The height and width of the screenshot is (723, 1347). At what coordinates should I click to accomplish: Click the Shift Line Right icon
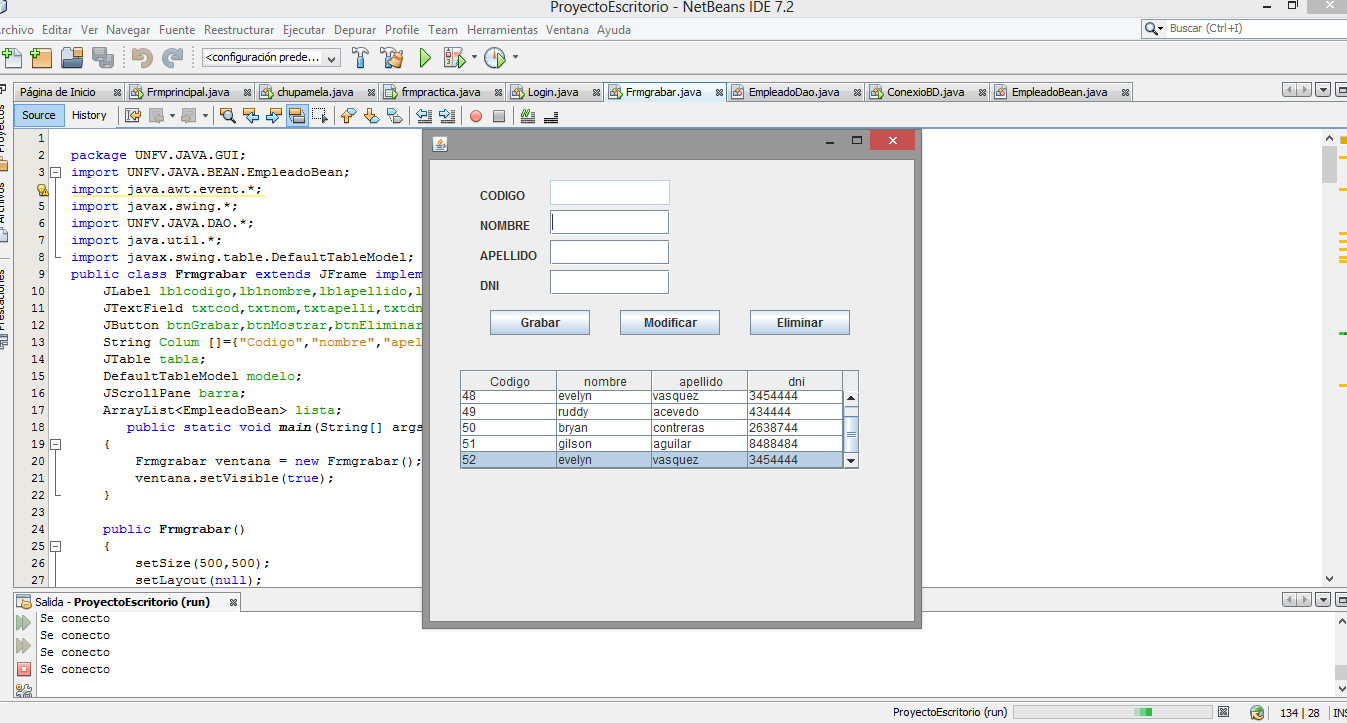[x=446, y=116]
